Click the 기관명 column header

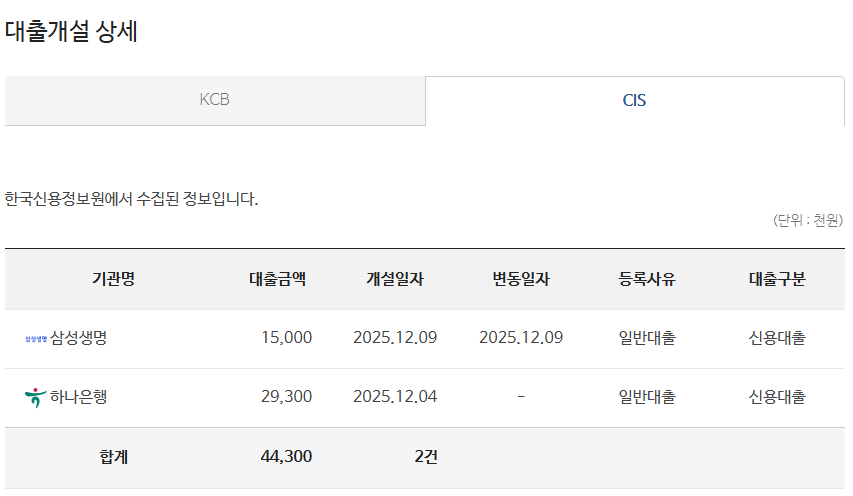(113, 279)
